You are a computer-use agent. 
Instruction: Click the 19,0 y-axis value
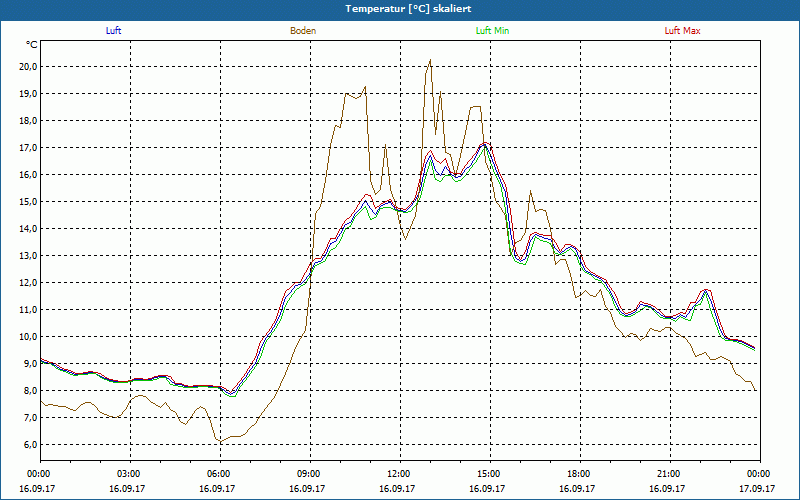(28, 94)
